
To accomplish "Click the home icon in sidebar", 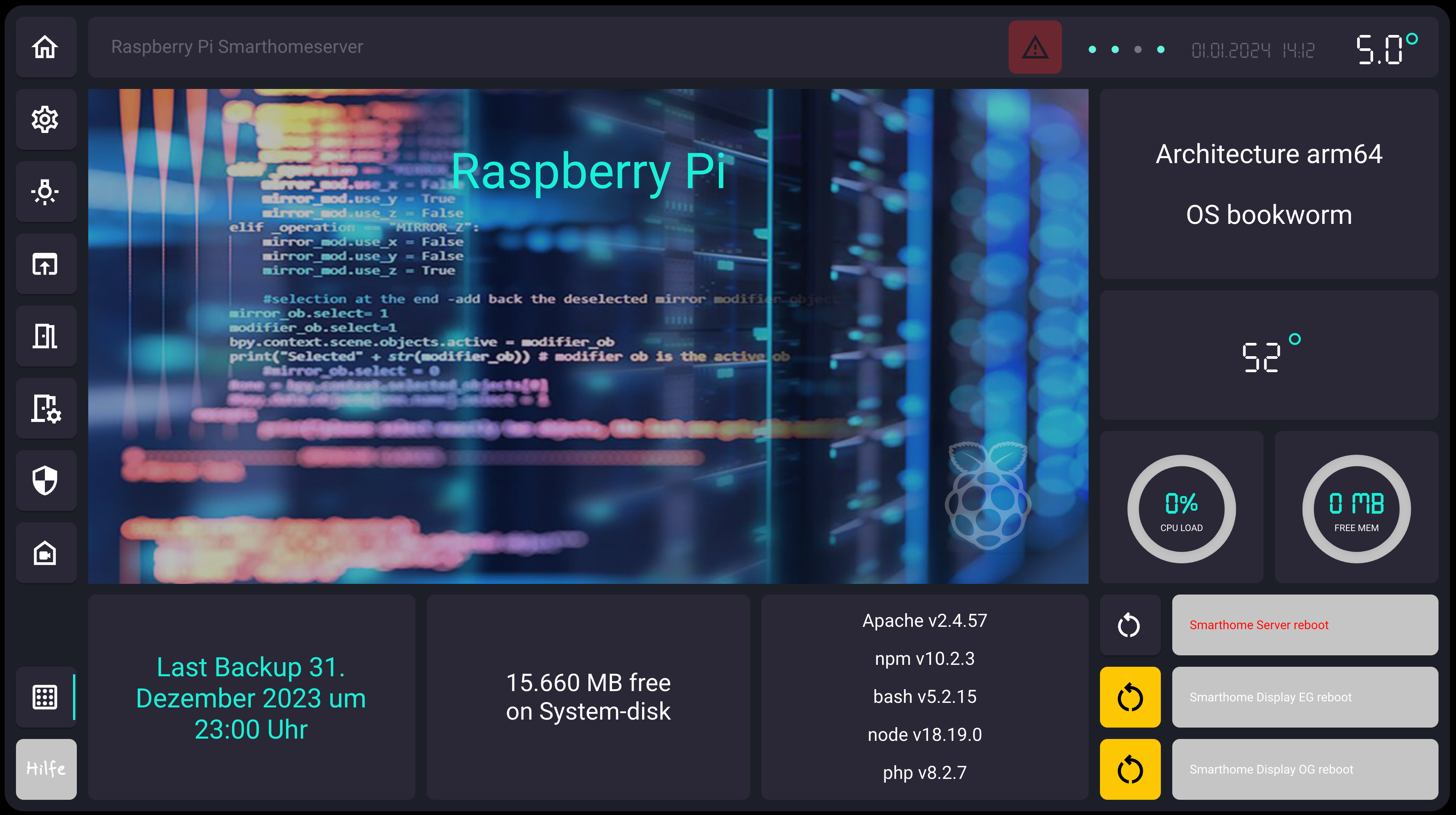I will coord(45,47).
